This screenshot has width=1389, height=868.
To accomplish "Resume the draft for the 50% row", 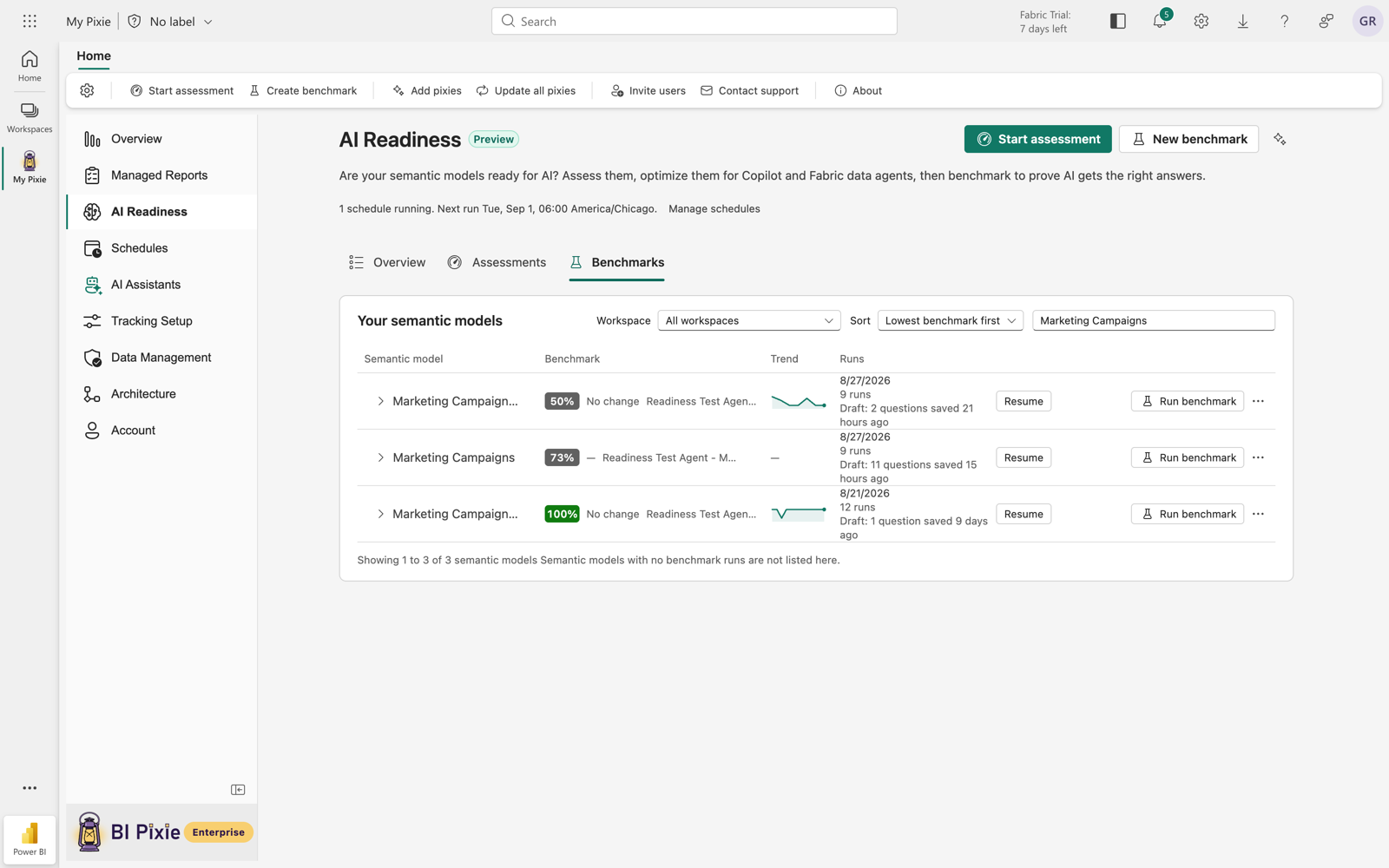I will [1024, 401].
